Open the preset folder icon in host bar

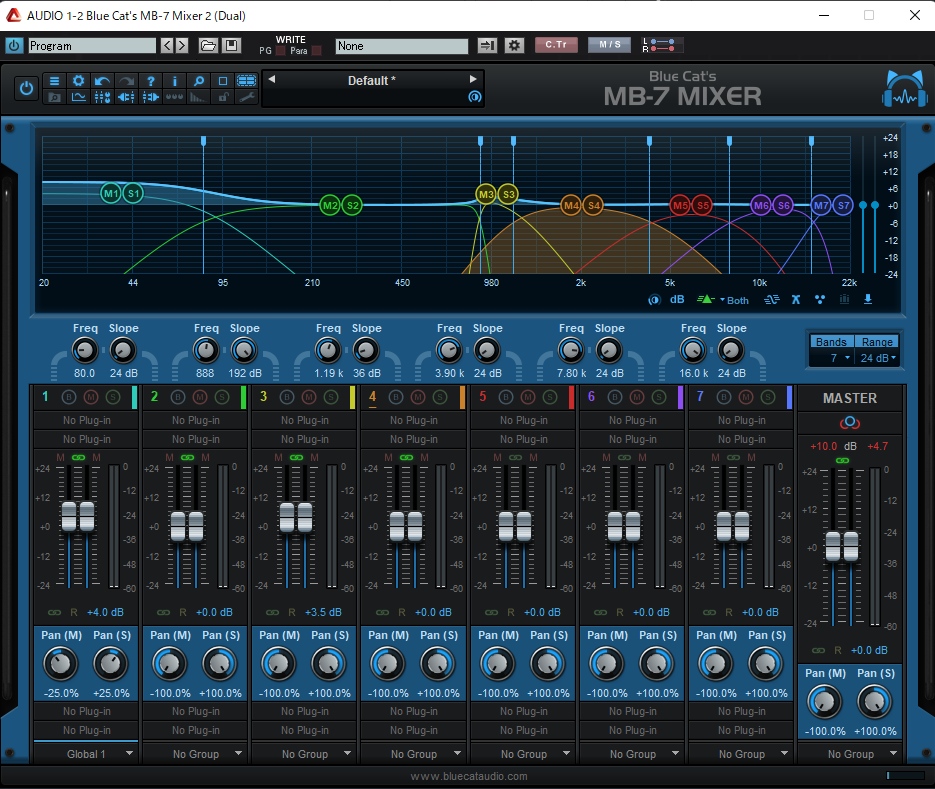[208, 45]
